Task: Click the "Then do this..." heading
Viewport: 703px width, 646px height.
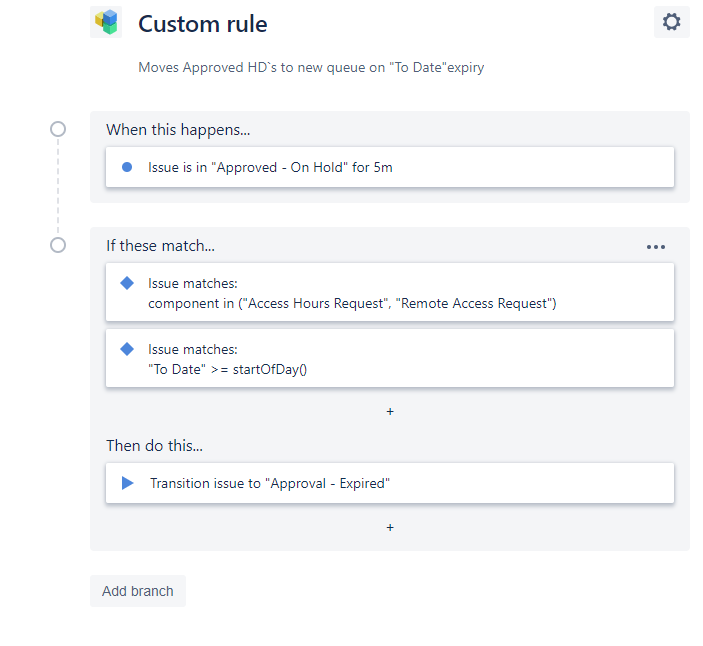Action: click(x=154, y=445)
